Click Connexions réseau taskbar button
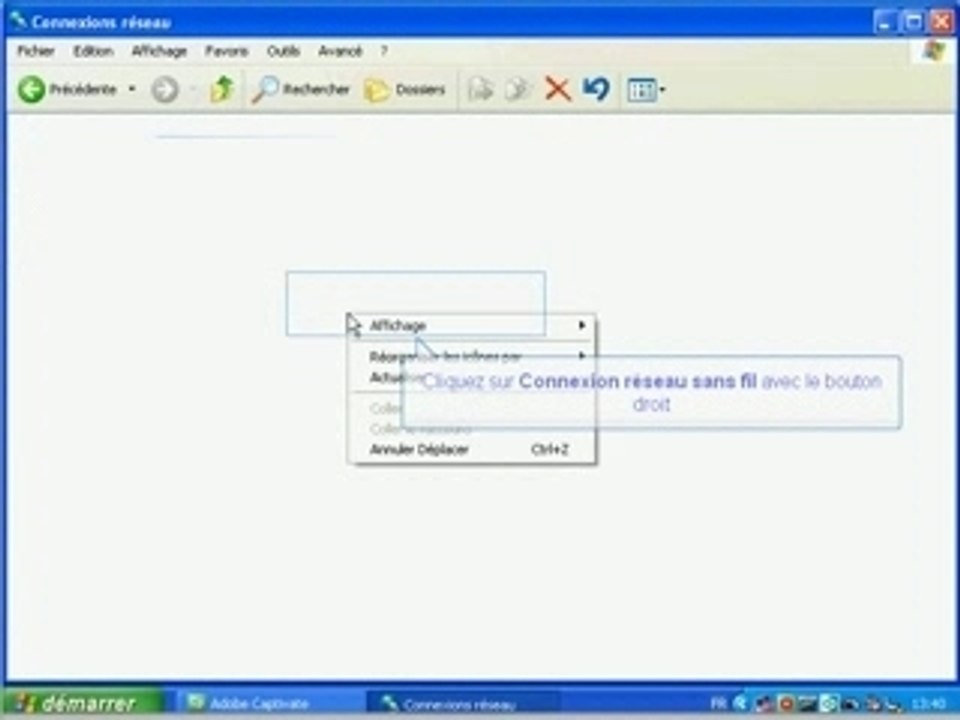 (x=463, y=704)
